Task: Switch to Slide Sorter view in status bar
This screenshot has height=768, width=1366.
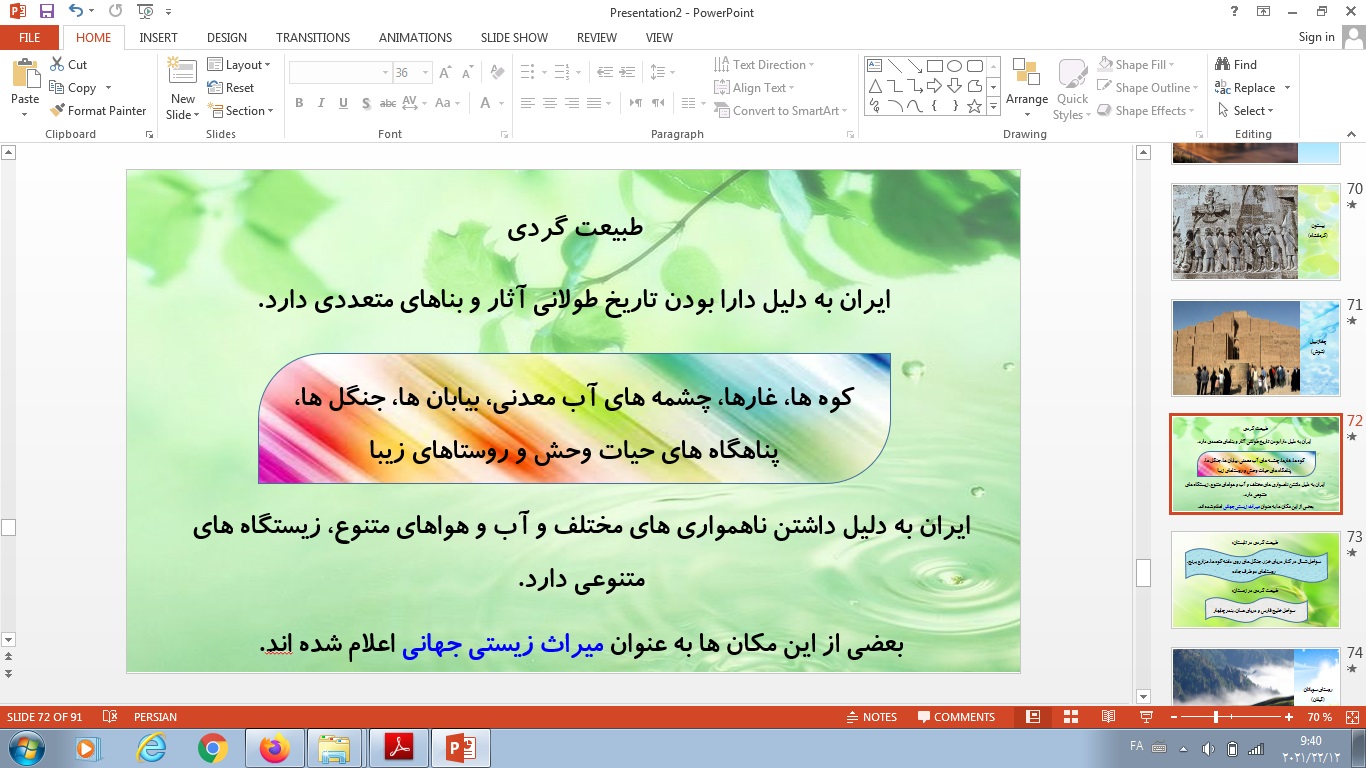Action: pyautogui.click(x=1071, y=716)
